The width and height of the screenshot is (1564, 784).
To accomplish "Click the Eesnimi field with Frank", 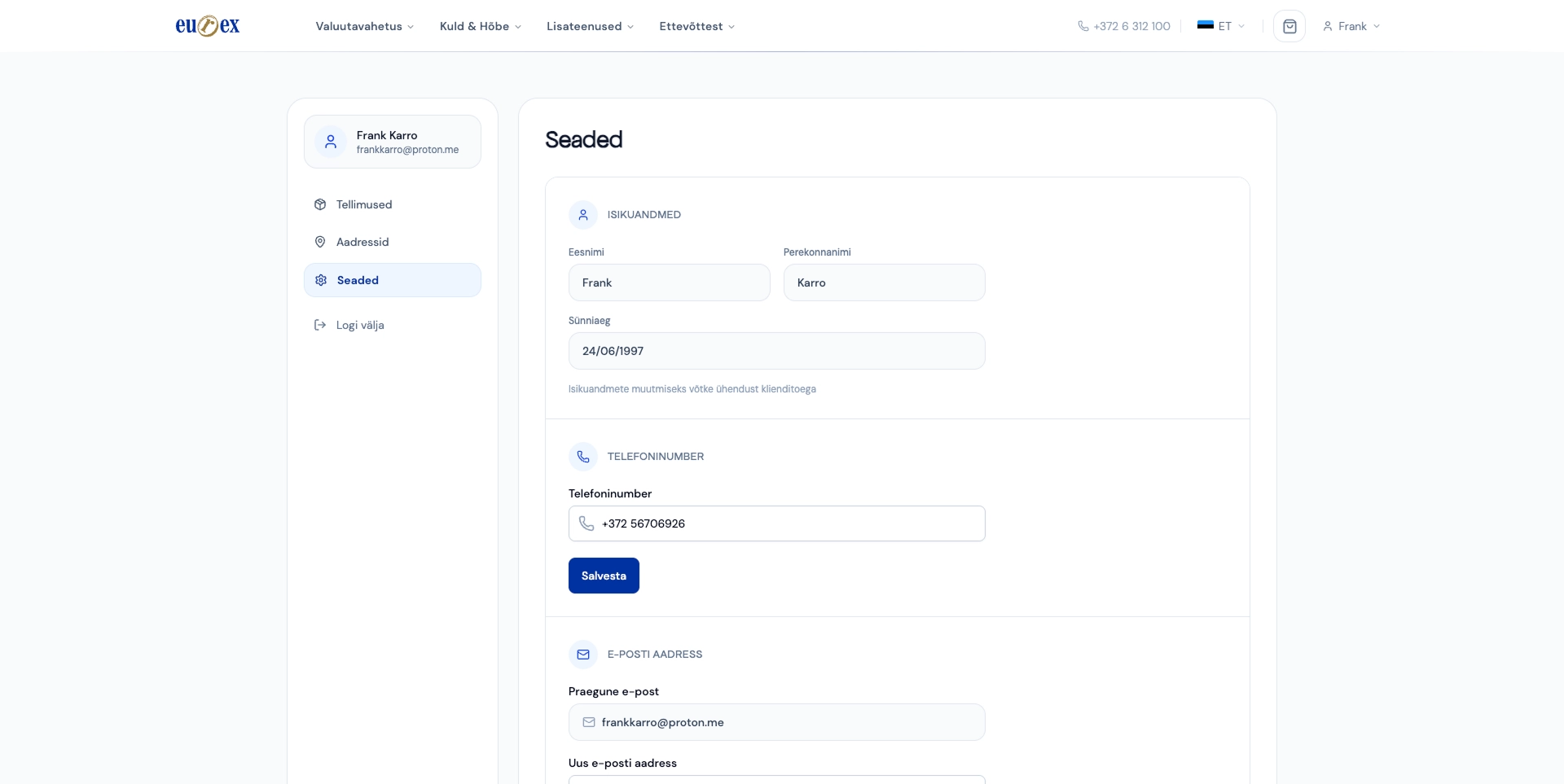I will 670,283.
